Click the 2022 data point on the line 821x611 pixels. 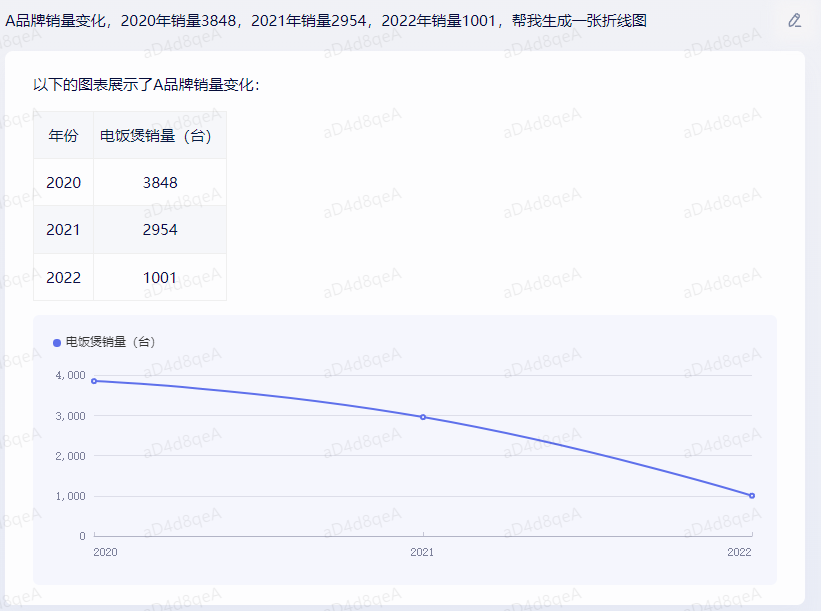pyautogui.click(x=752, y=496)
